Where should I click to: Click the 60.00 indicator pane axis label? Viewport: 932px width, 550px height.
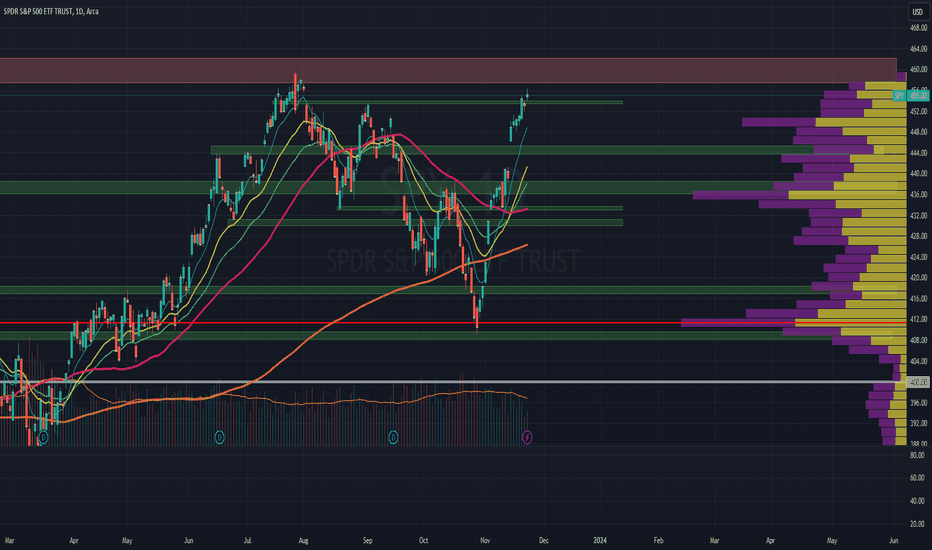[x=917, y=477]
